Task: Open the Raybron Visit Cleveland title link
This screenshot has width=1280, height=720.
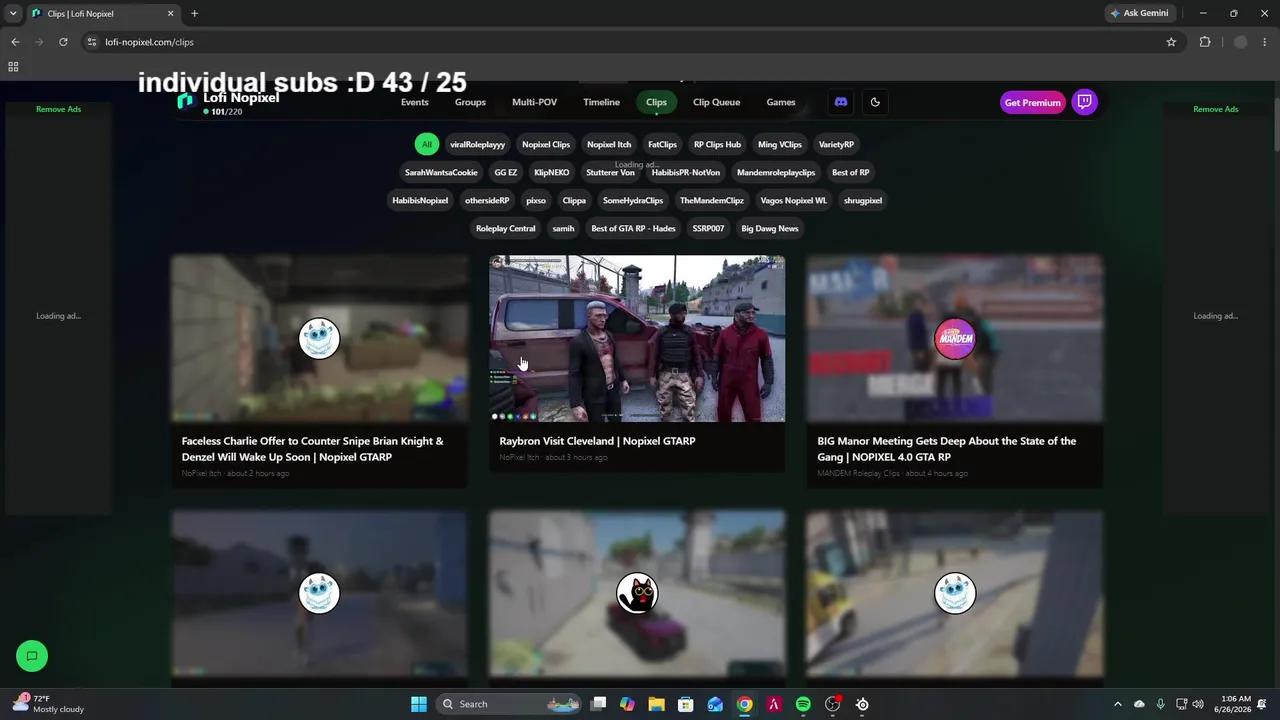Action: (597, 441)
